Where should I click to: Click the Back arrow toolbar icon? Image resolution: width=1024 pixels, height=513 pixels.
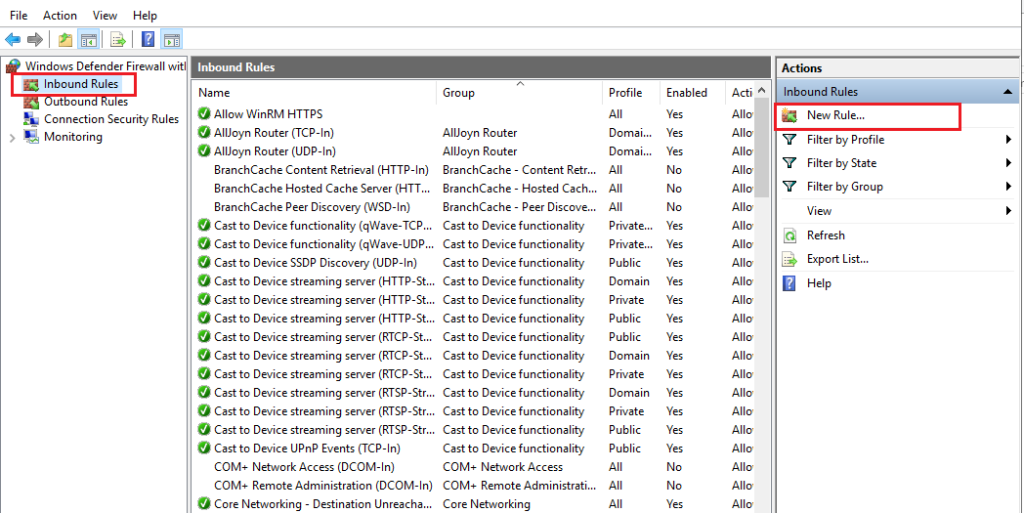click(x=12, y=40)
